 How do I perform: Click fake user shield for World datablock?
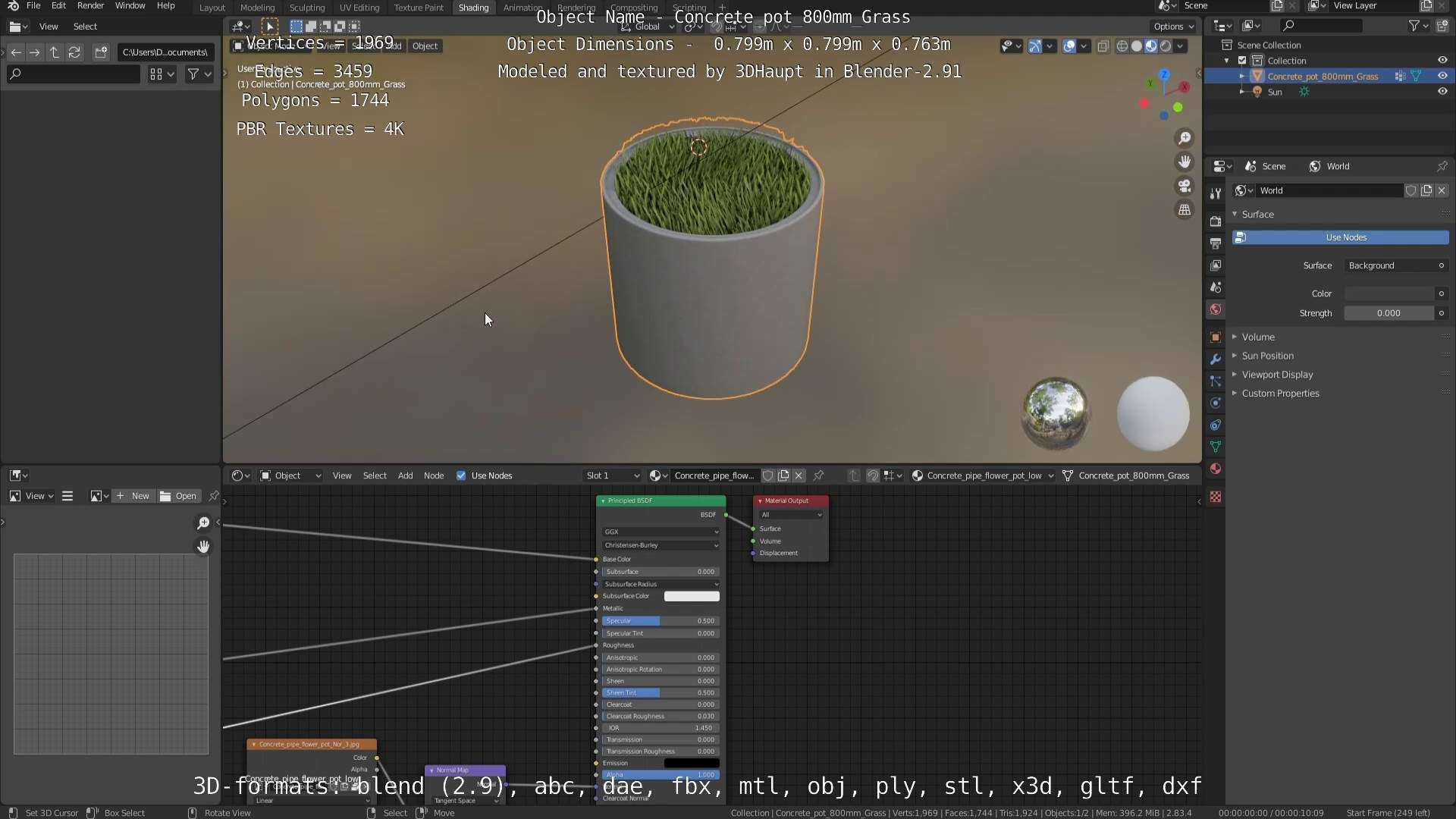pos(1411,190)
